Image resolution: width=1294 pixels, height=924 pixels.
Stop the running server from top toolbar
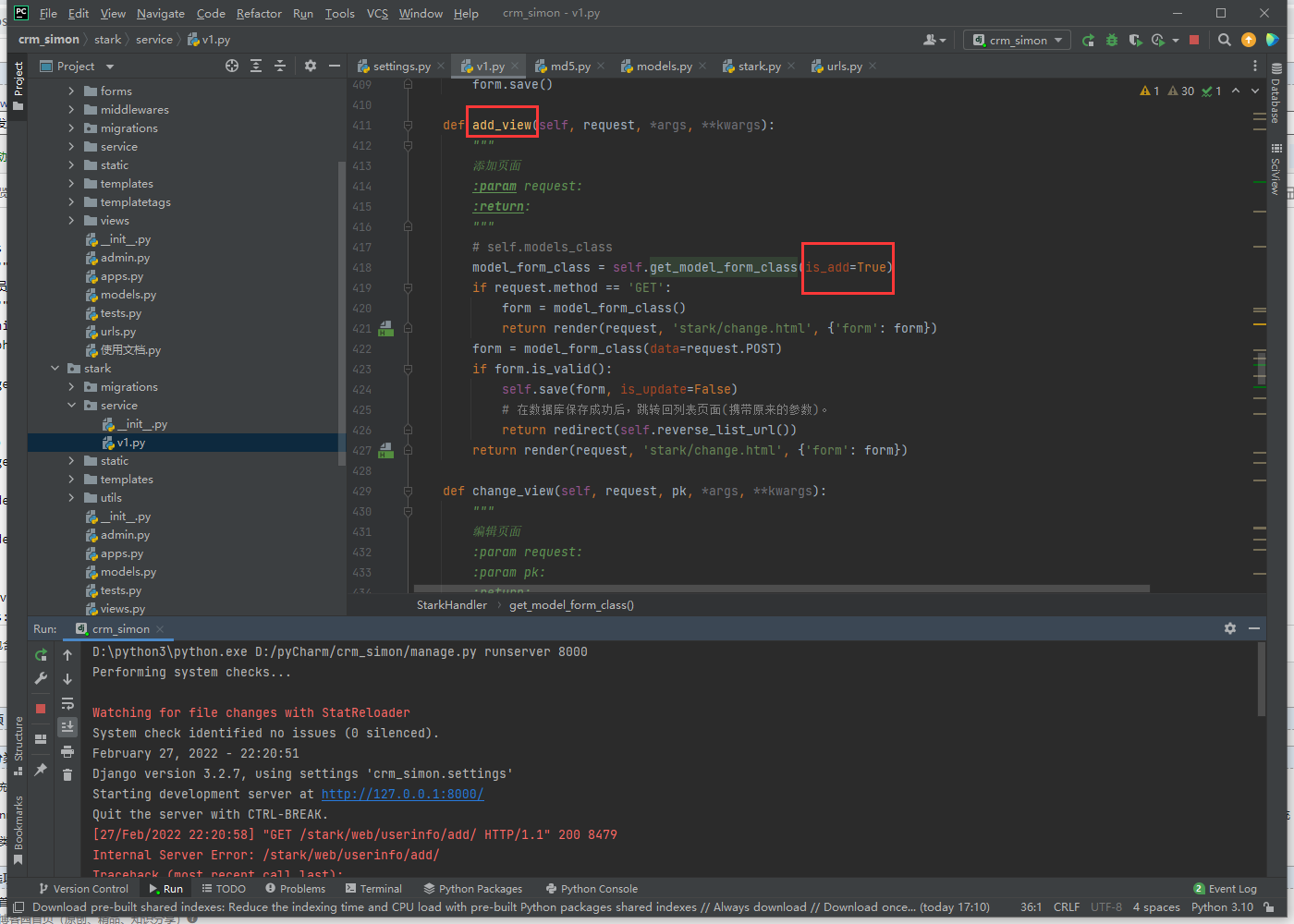1194,40
